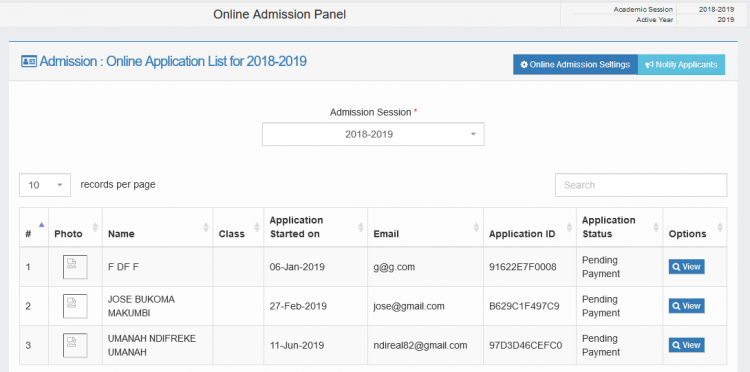Click email g@g.com
750x372 pixels.
tap(394, 267)
